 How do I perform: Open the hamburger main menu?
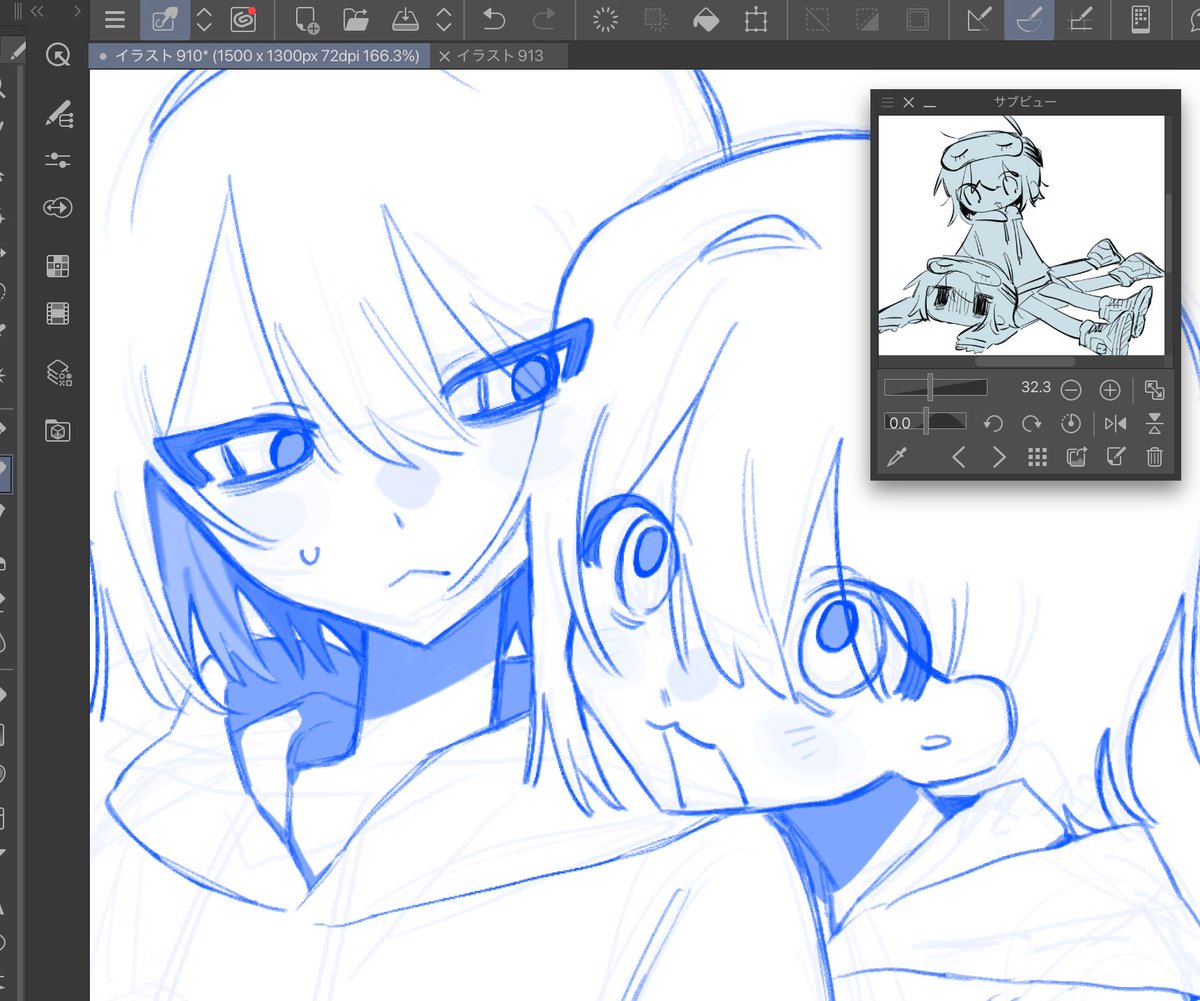(115, 20)
